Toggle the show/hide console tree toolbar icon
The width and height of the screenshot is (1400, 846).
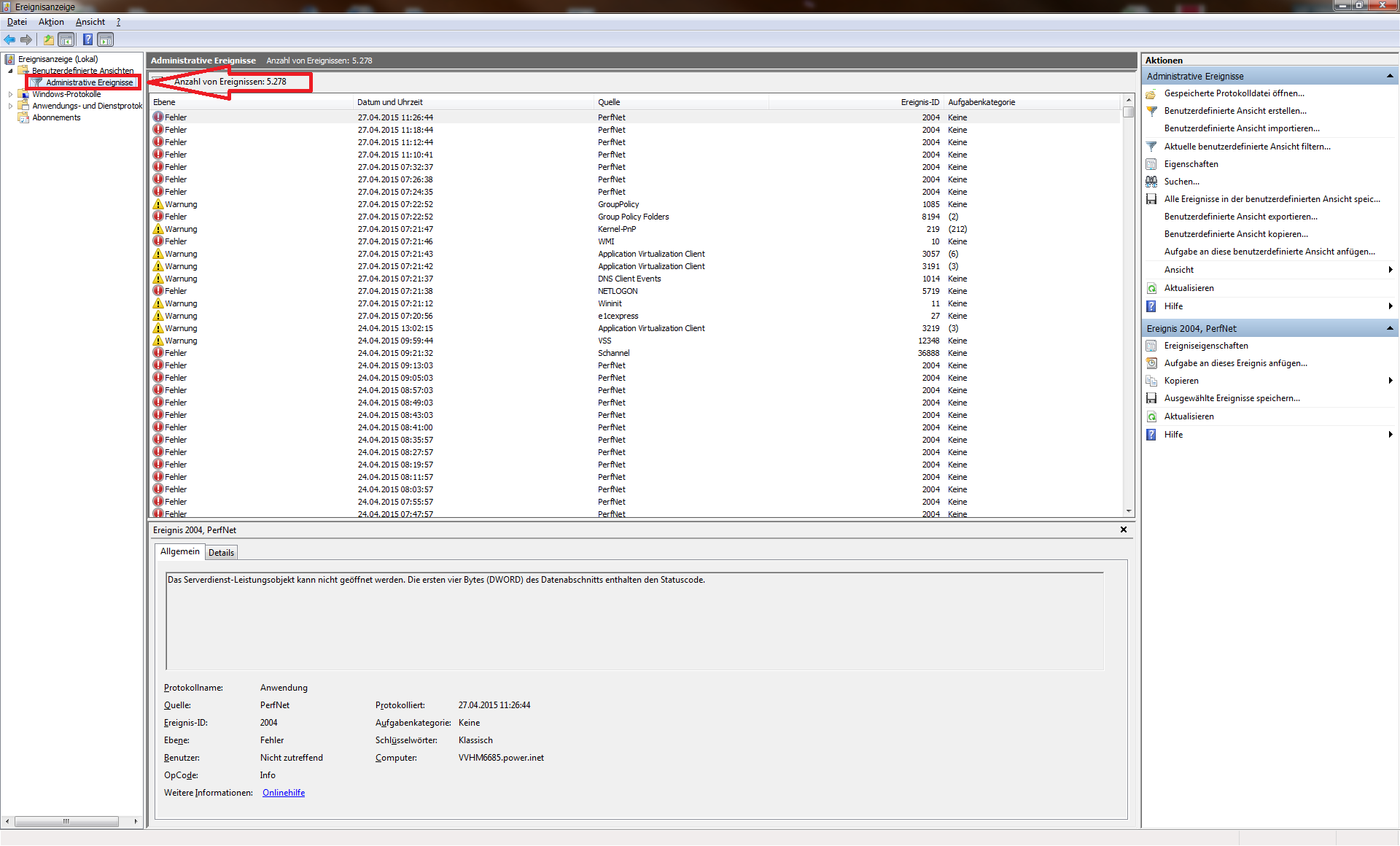[x=66, y=39]
